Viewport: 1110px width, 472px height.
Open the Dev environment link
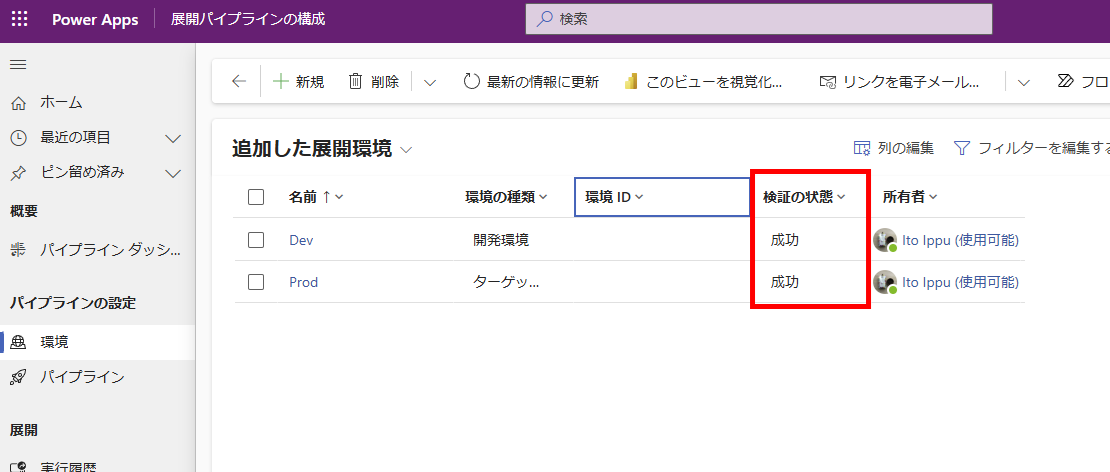[301, 240]
